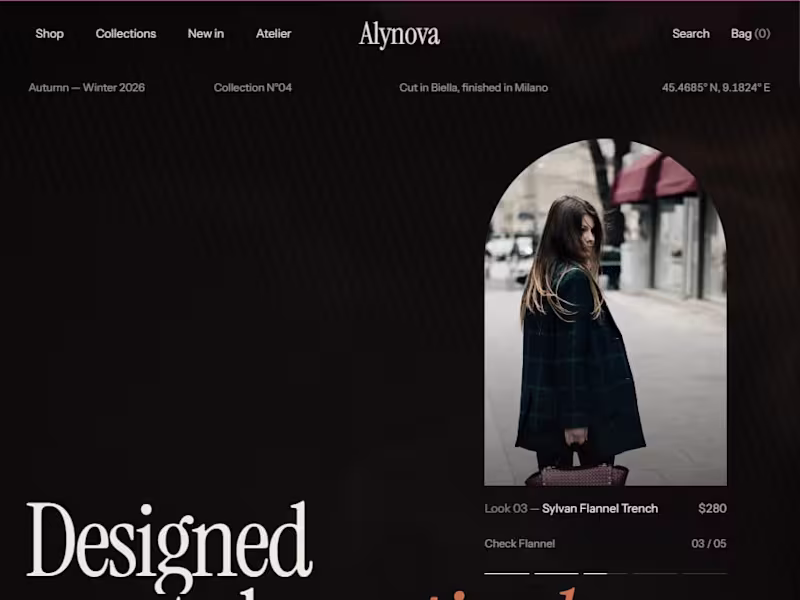
Task: Click the 45.4685° N, 9.1824° E coordinates
Action: point(716,88)
